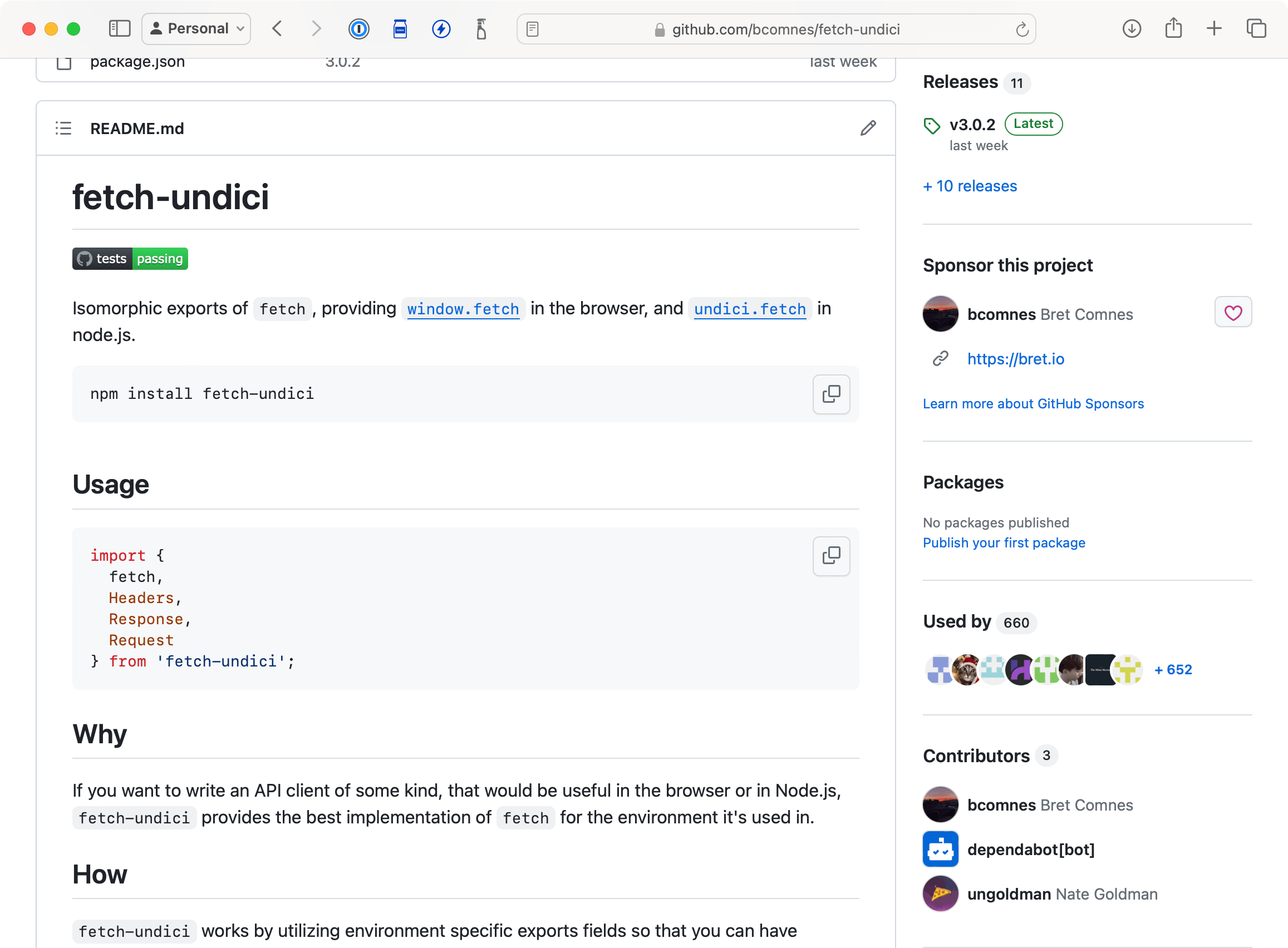Open contributor bcomnes Bret Comnes
Screen dimensions: 1288x948
[x=1050, y=805]
